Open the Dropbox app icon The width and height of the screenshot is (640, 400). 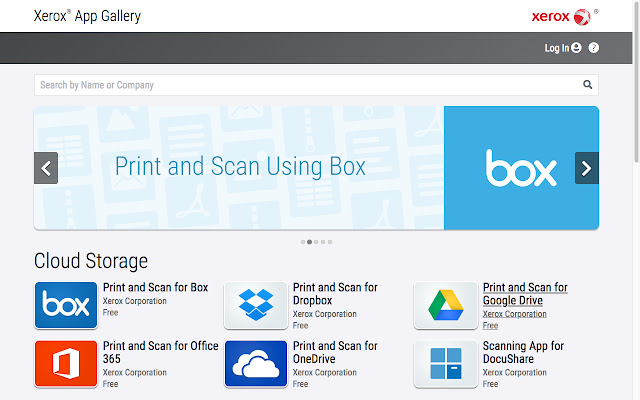tap(256, 305)
